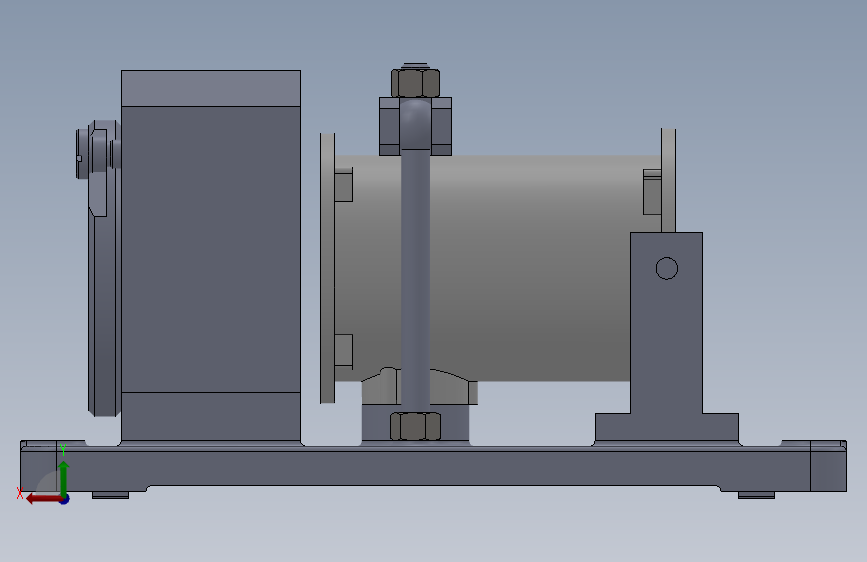The height and width of the screenshot is (562, 867).
Task: Click the red X axis arrow of the triad
Action: [x=43, y=499]
